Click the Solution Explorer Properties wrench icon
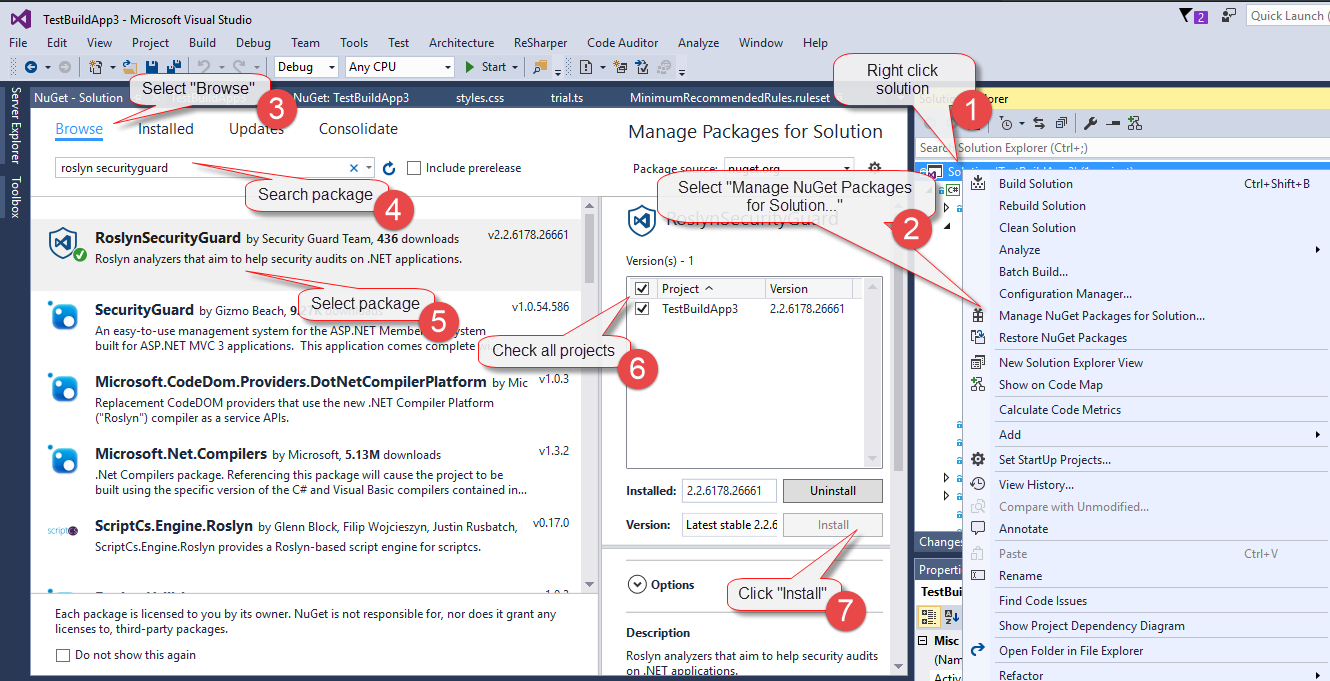 [1090, 123]
